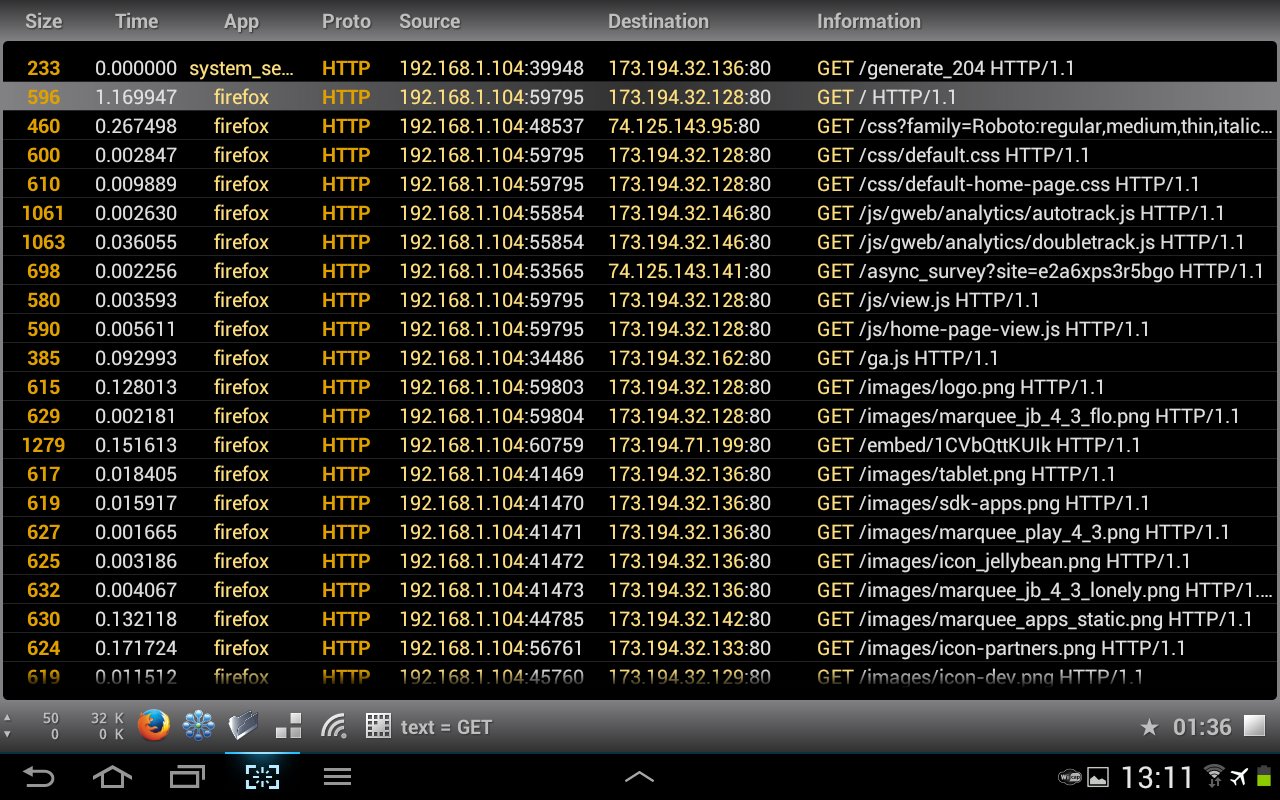Tap the screenshot capture icon in navigation bar
Viewport: 1280px width, 800px height.
pyautogui.click(x=262, y=777)
